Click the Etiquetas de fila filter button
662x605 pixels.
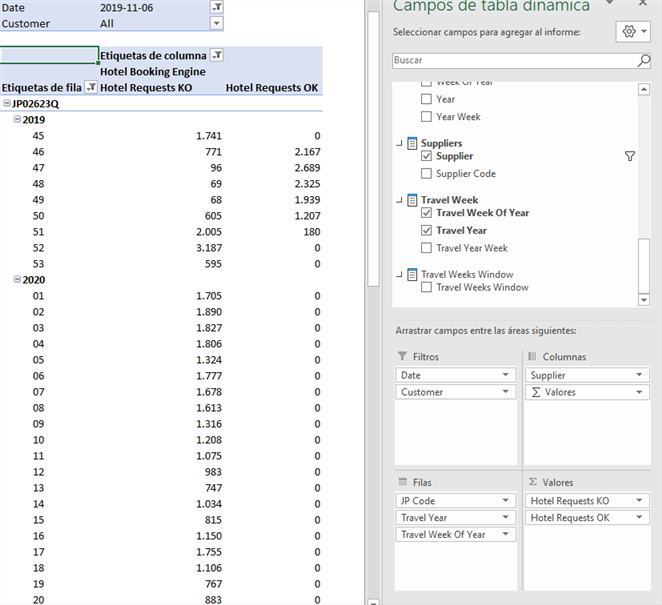click(91, 88)
